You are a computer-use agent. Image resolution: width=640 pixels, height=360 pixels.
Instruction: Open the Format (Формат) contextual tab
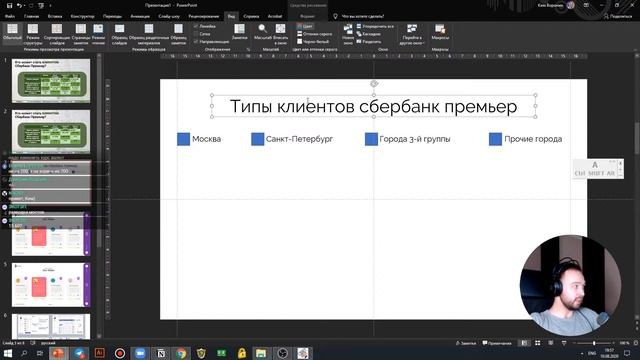[x=307, y=16]
